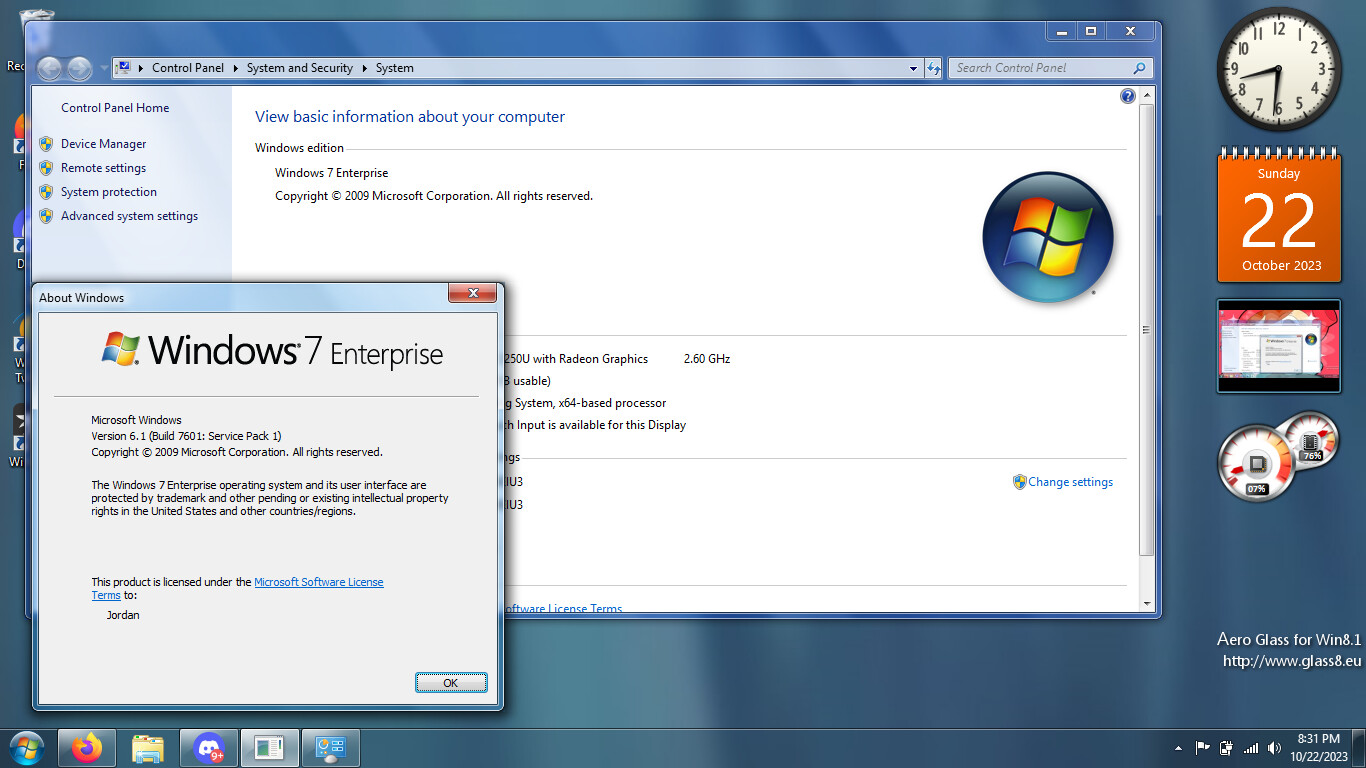Launch Firefox from the taskbar
This screenshot has width=1366, height=768.
click(87, 748)
